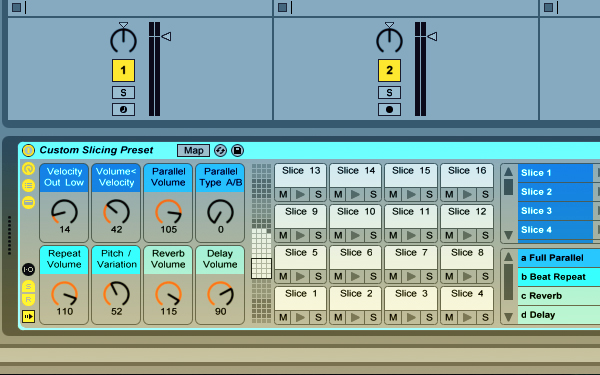This screenshot has height=375, width=600.
Task: Toggle the auto-select yellow button
Action: tap(28, 316)
